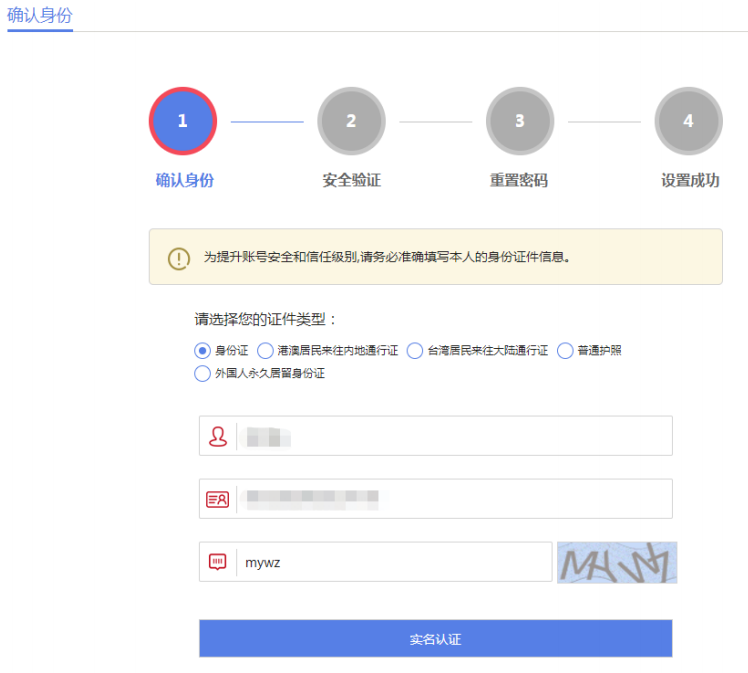Refresh the captcha image
The width and height of the screenshot is (748, 673).
point(616,562)
